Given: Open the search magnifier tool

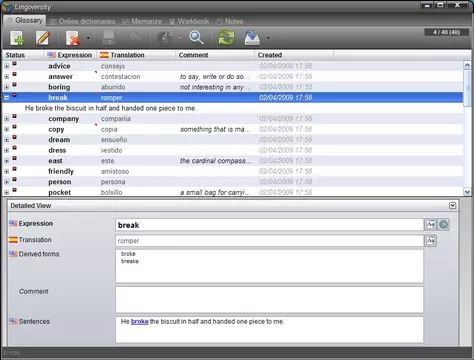Looking at the screenshot, I should (196, 37).
